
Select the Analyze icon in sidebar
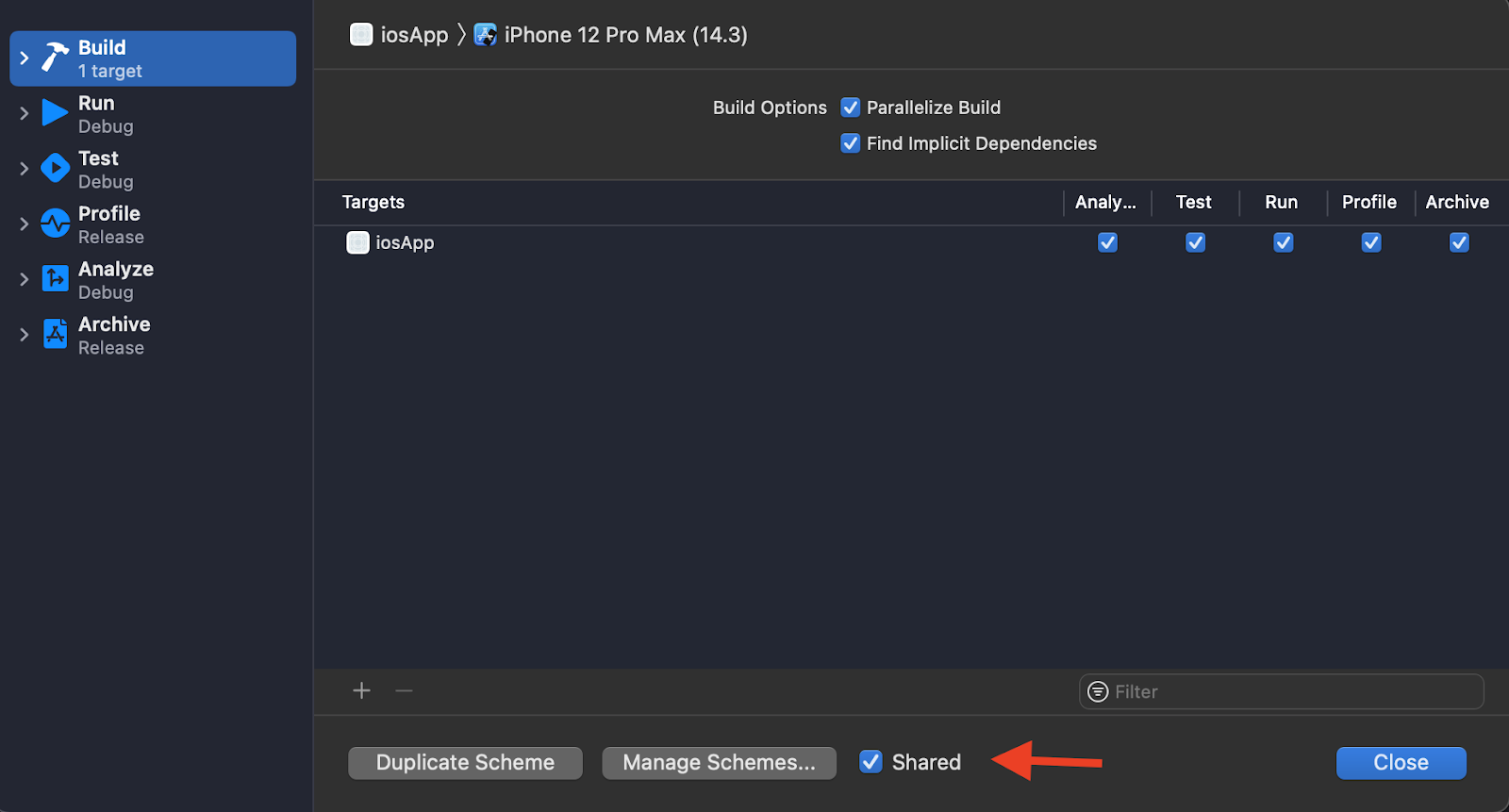(x=54, y=278)
